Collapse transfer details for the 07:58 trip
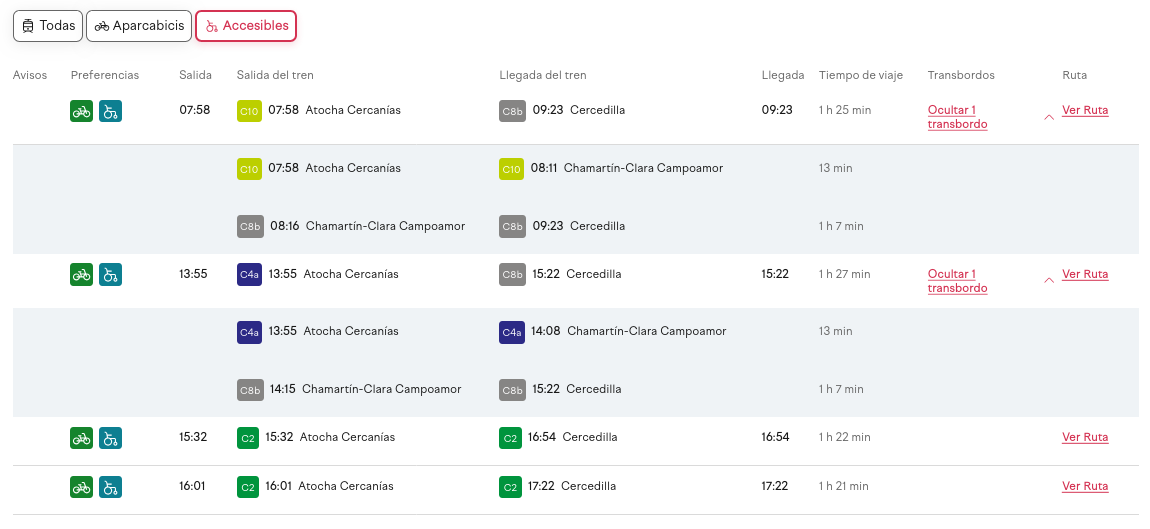Image resolution: width=1150 pixels, height=529 pixels. (957, 117)
